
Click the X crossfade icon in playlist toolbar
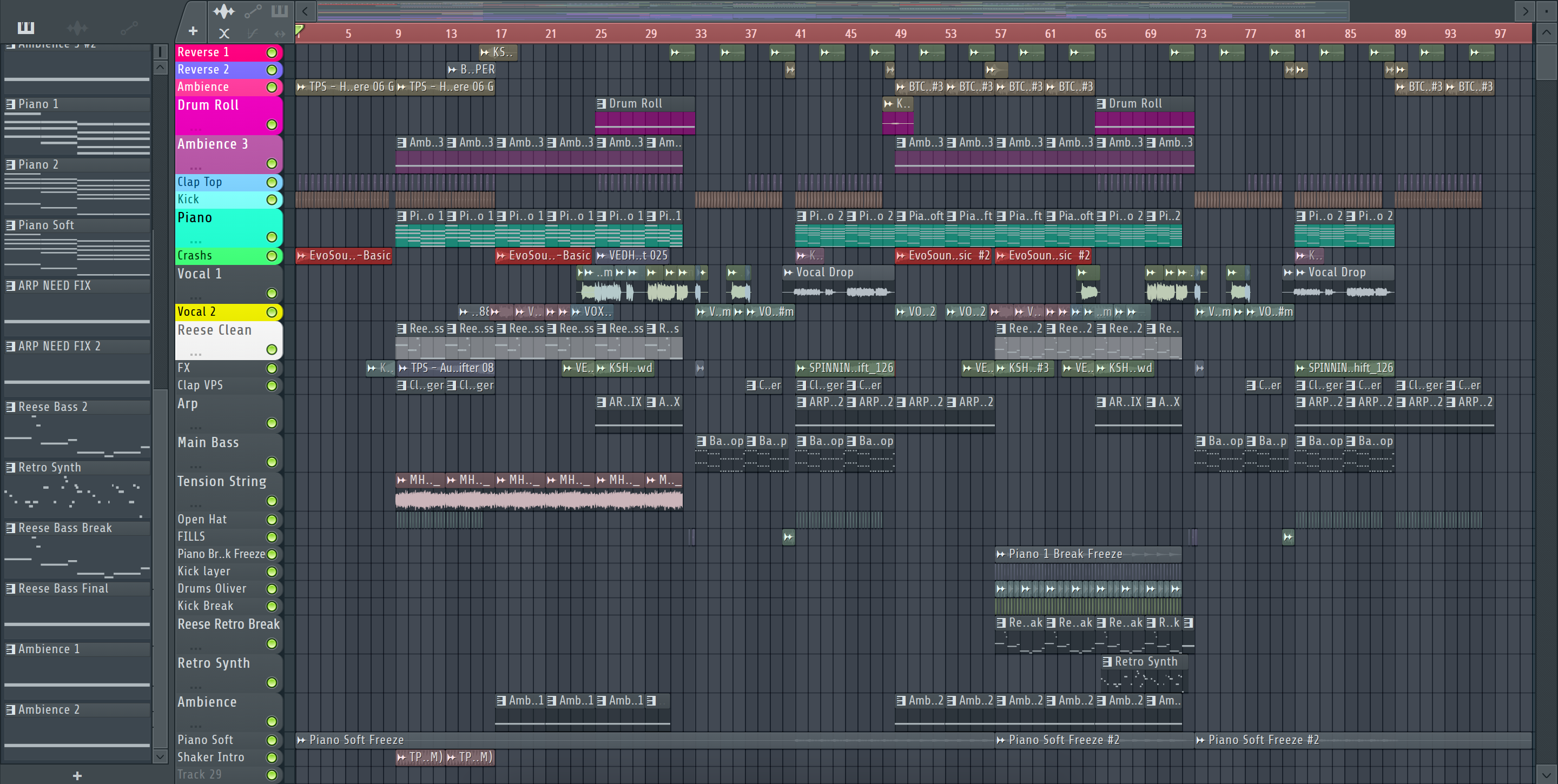coord(224,33)
